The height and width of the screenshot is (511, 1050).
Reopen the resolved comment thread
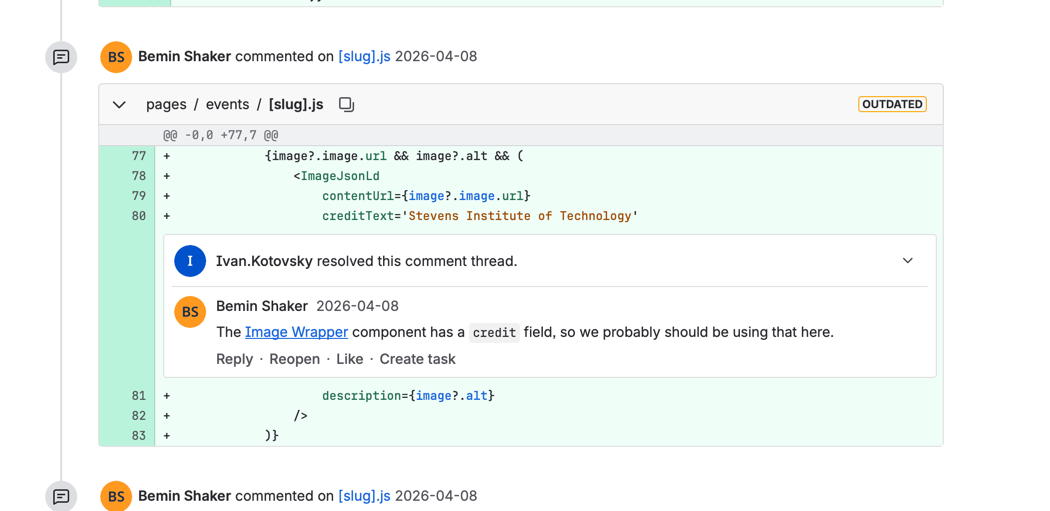click(294, 359)
